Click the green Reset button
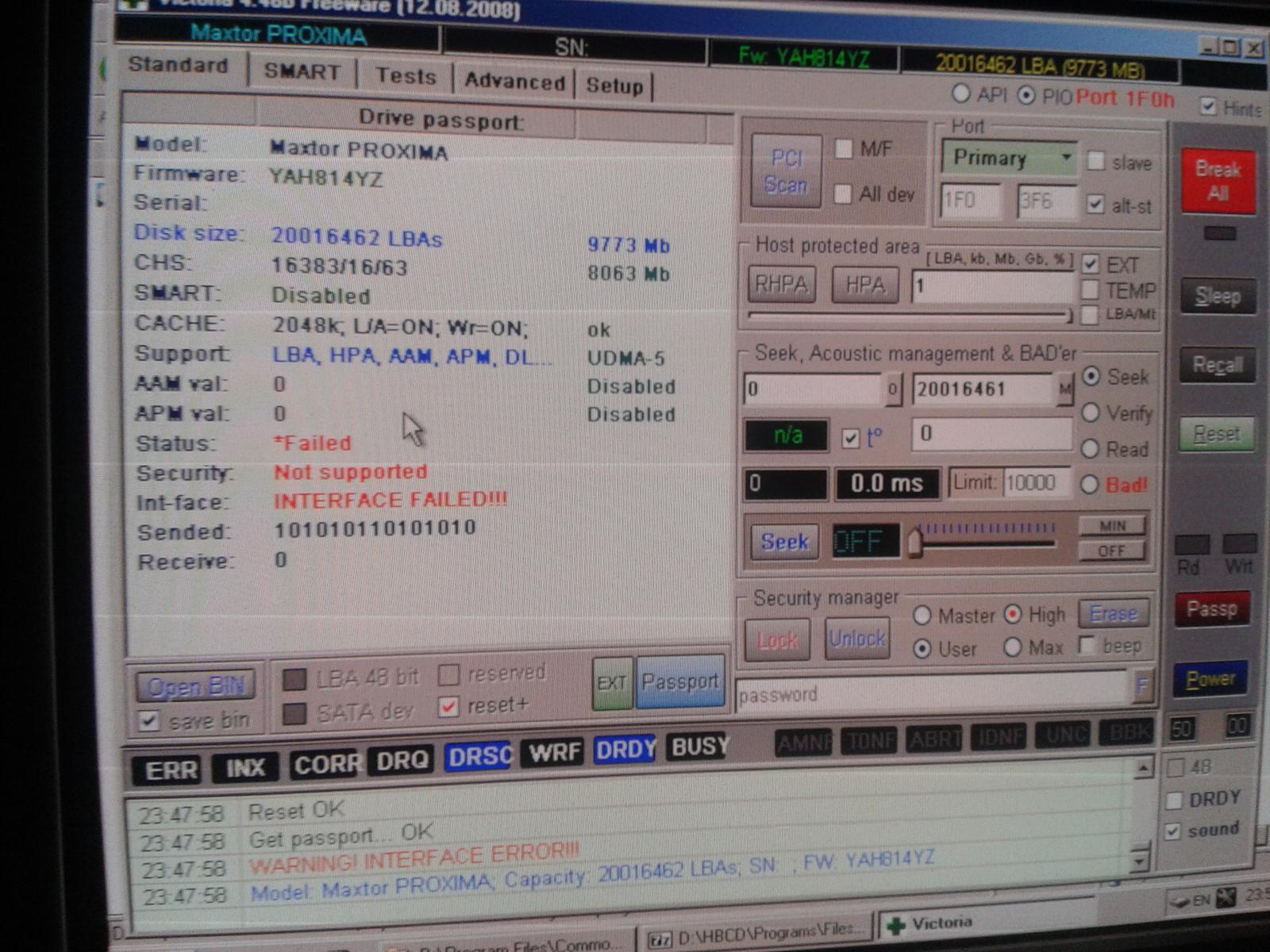Image resolution: width=1270 pixels, height=952 pixels. pos(1216,434)
